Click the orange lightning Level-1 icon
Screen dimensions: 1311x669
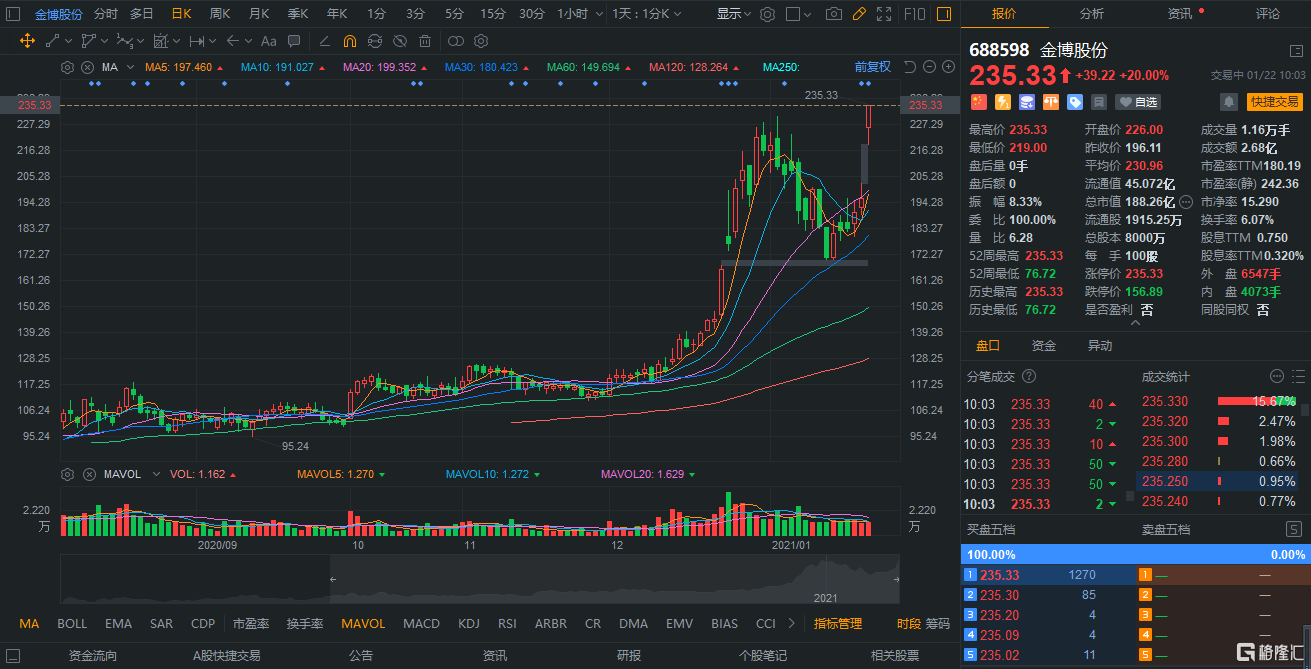(x=1002, y=102)
